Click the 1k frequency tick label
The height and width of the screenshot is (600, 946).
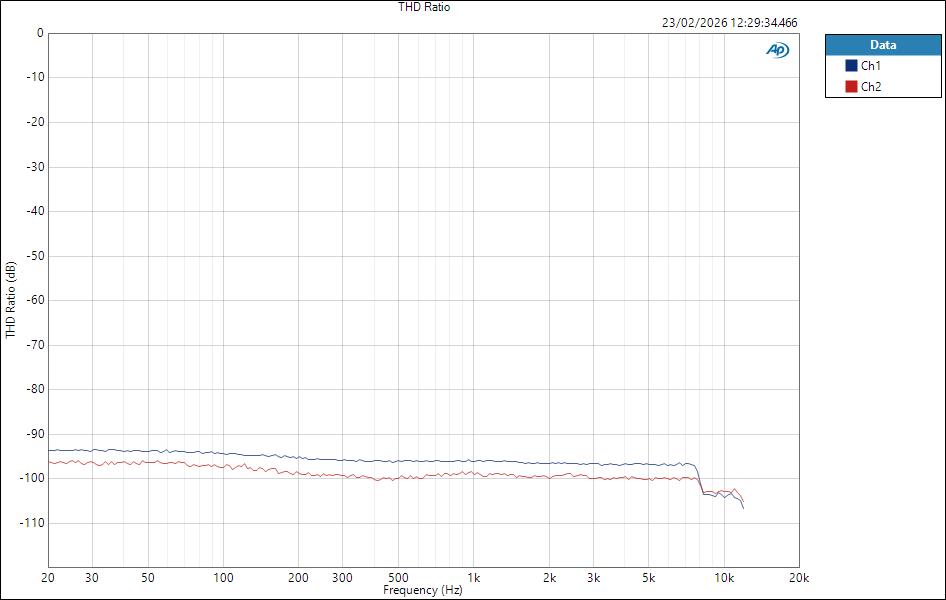click(475, 579)
